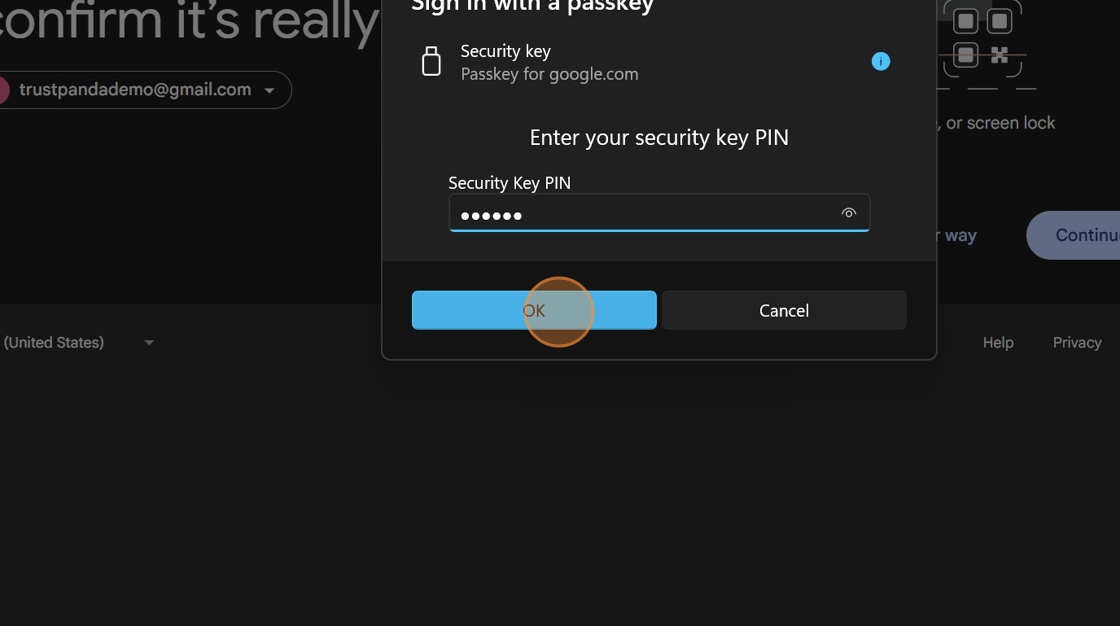Click the partially hidden Try another way link
Screen dimensions: 1120x626
tap(956, 235)
